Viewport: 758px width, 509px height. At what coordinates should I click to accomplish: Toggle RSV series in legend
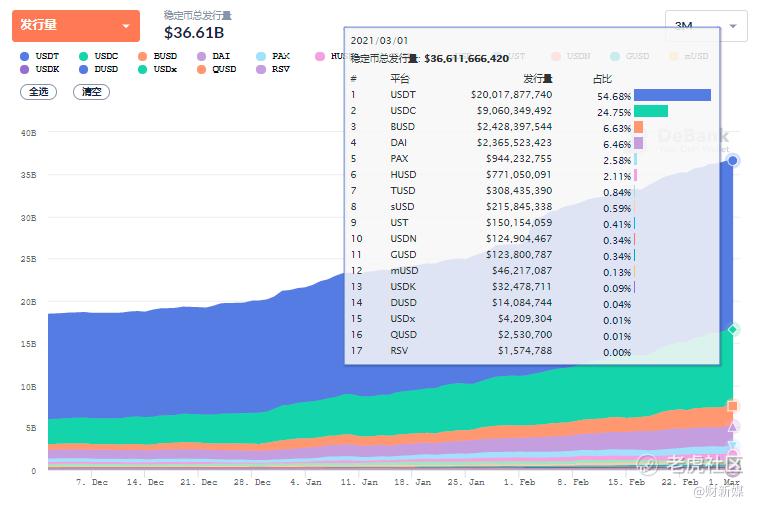(x=273, y=69)
